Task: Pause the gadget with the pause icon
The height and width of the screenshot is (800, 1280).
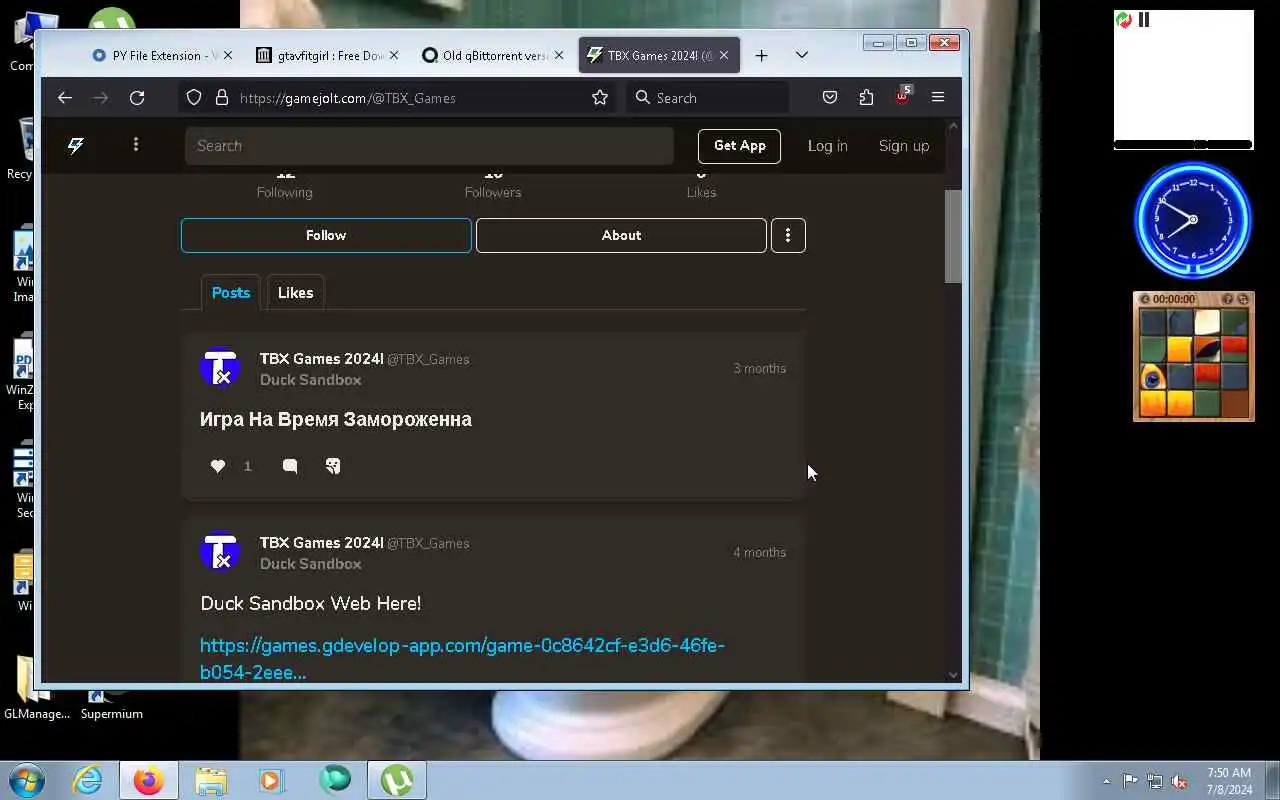Action: click(1144, 20)
